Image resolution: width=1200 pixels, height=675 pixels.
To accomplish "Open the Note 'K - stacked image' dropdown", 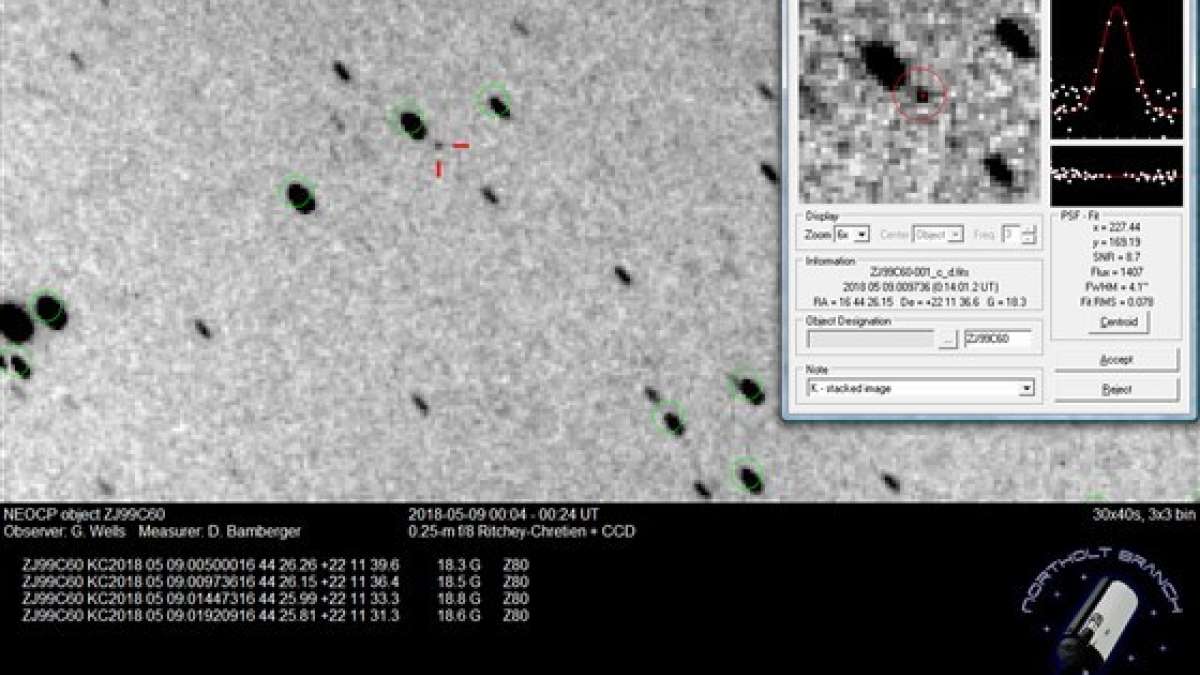I will (x=920, y=388).
